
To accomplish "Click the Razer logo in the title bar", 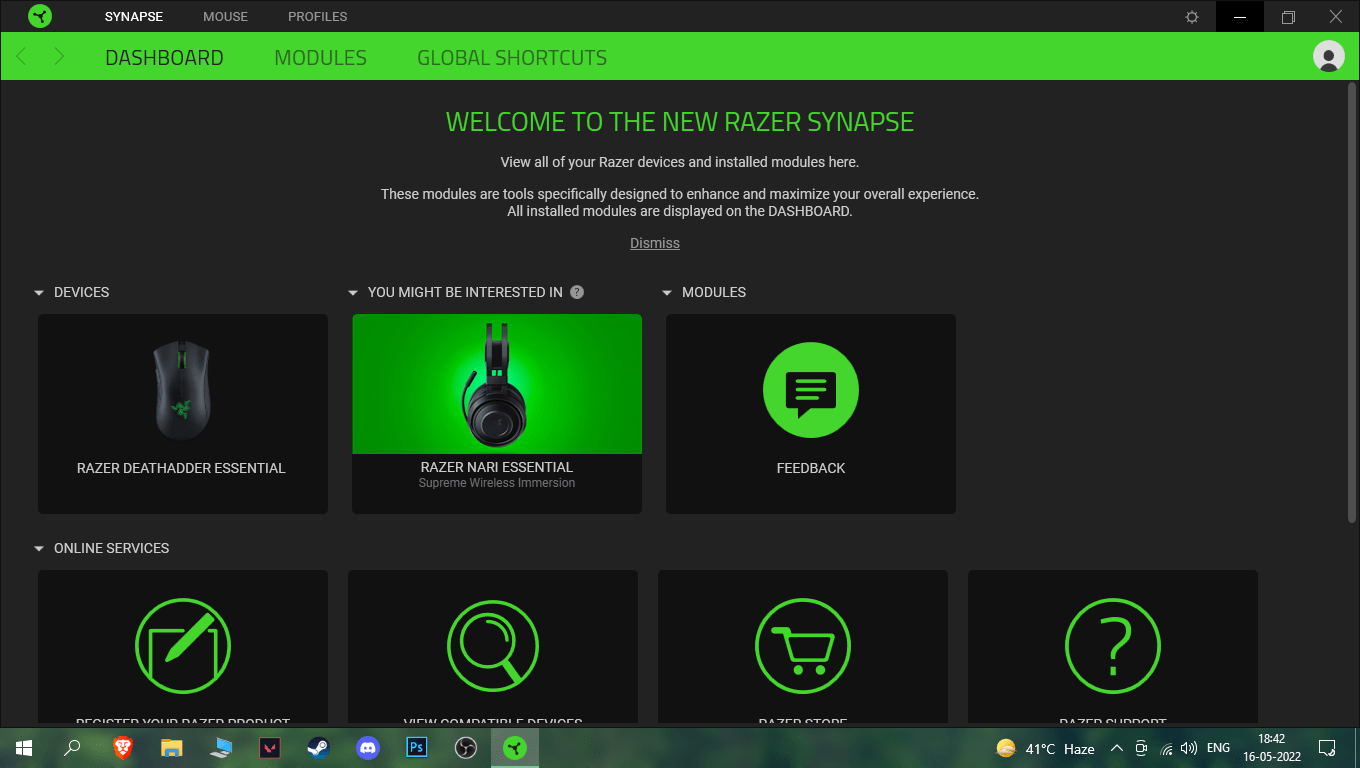I will point(40,17).
